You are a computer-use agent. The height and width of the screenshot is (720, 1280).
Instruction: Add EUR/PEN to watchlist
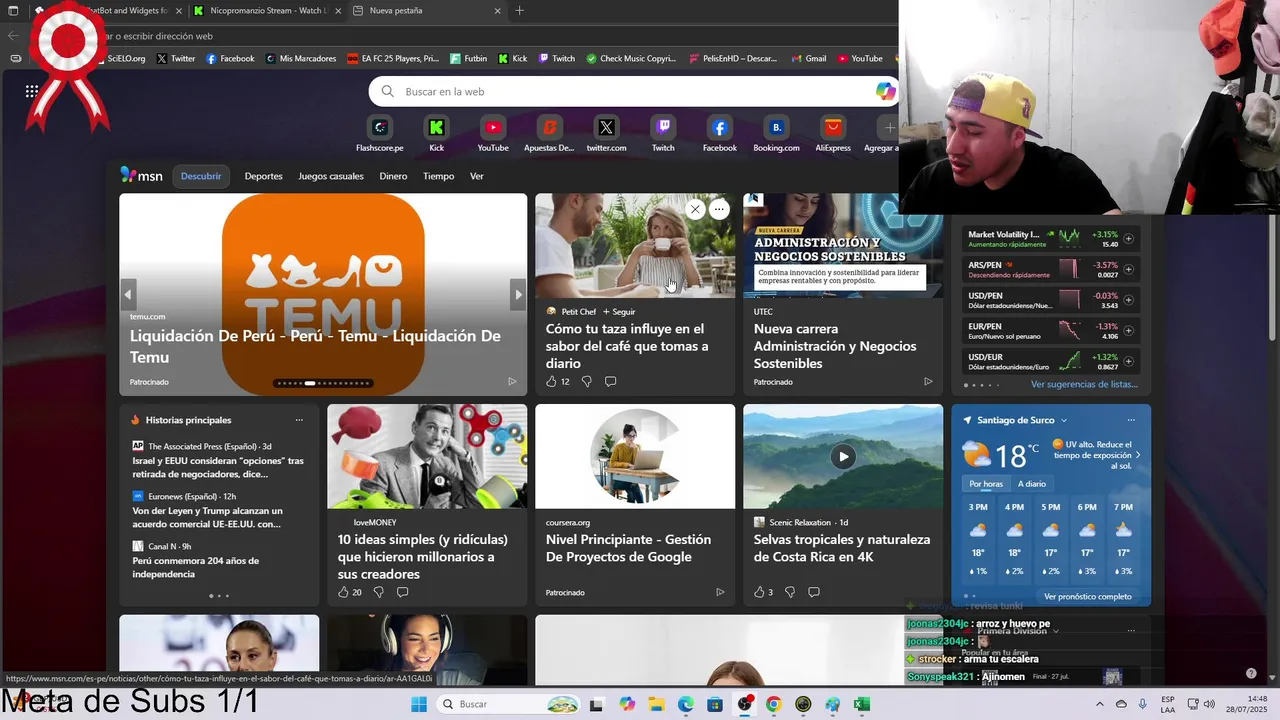[1128, 330]
